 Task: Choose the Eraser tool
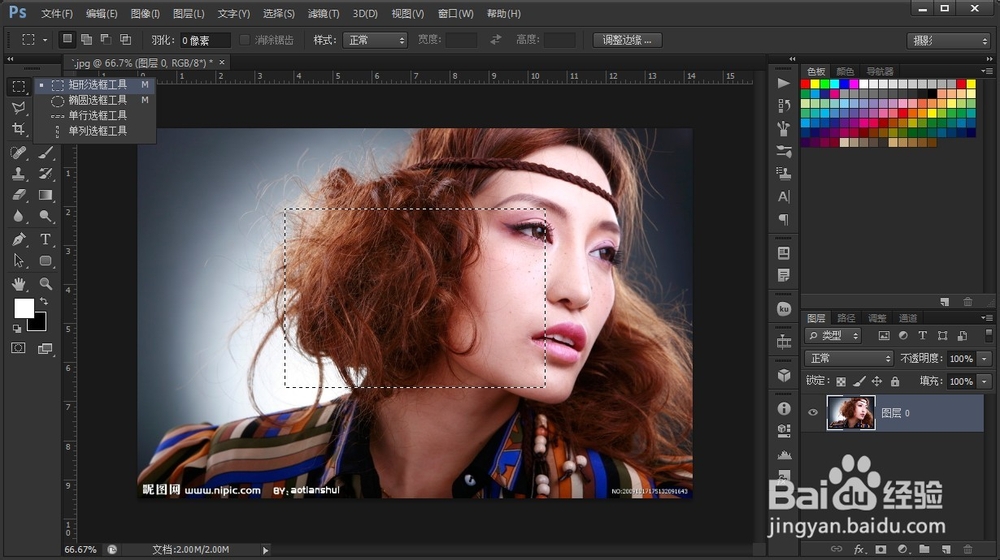18,196
